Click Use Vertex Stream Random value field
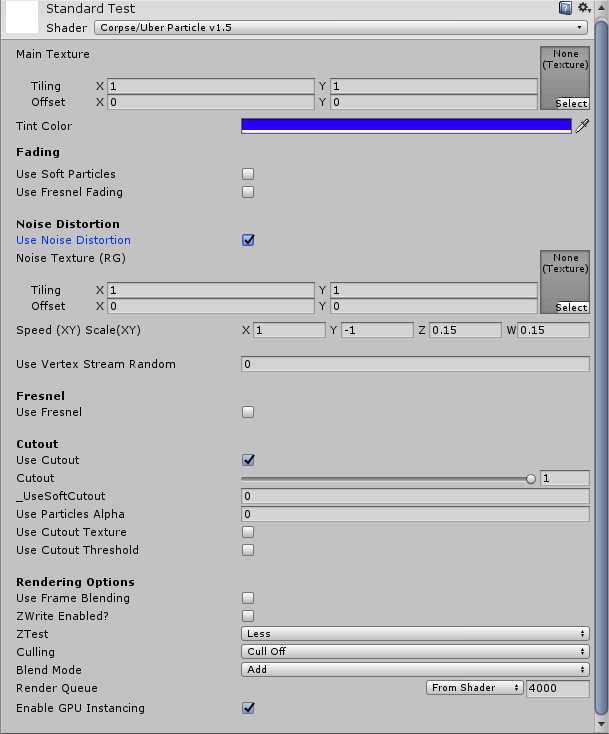Viewport: 609px width, 734px height. pos(415,364)
